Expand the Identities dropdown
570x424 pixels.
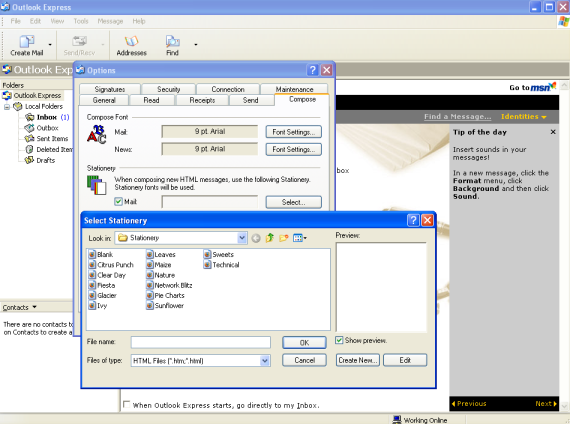(x=524, y=117)
